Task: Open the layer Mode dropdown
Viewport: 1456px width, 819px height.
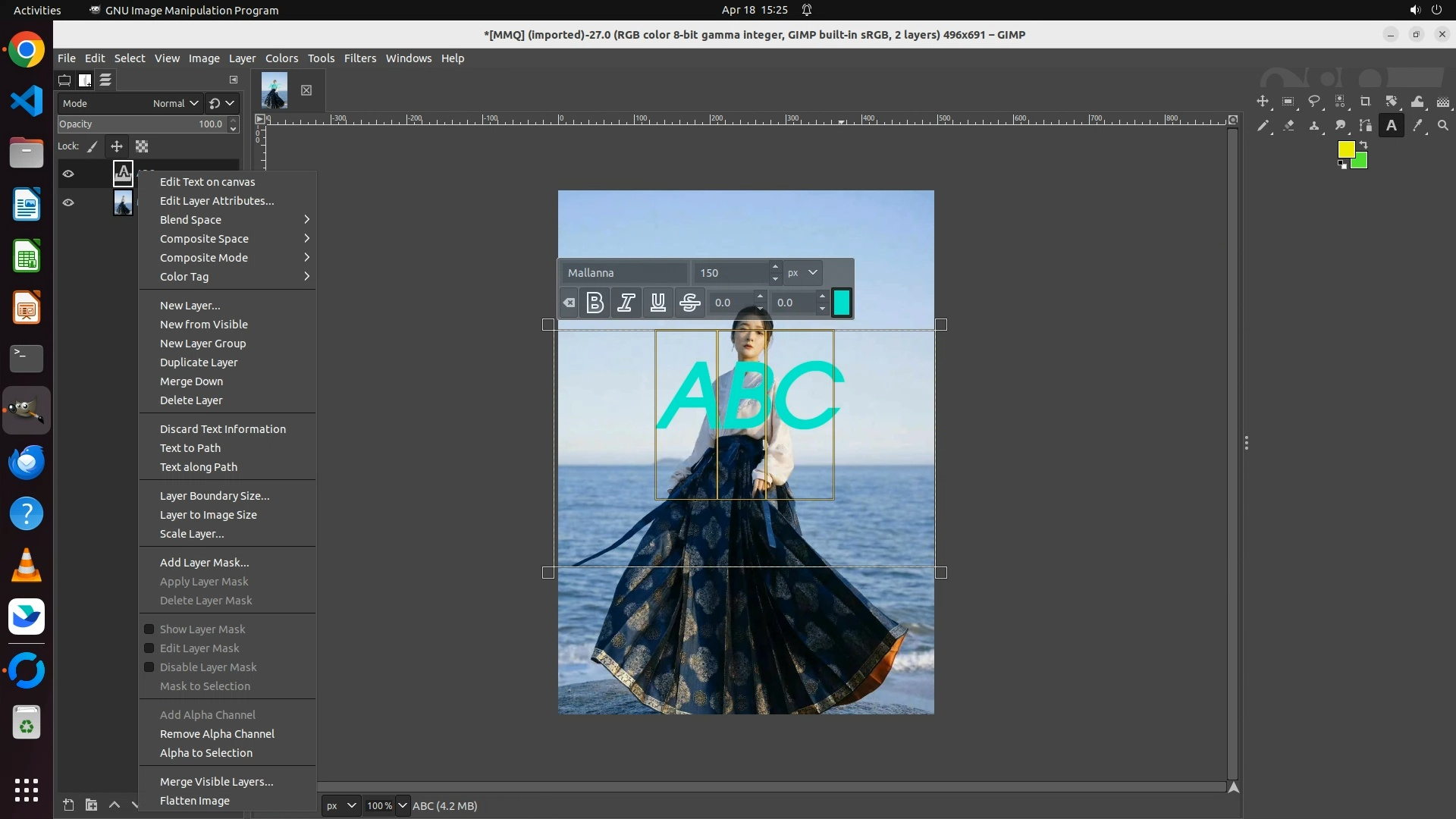Action: tap(174, 103)
